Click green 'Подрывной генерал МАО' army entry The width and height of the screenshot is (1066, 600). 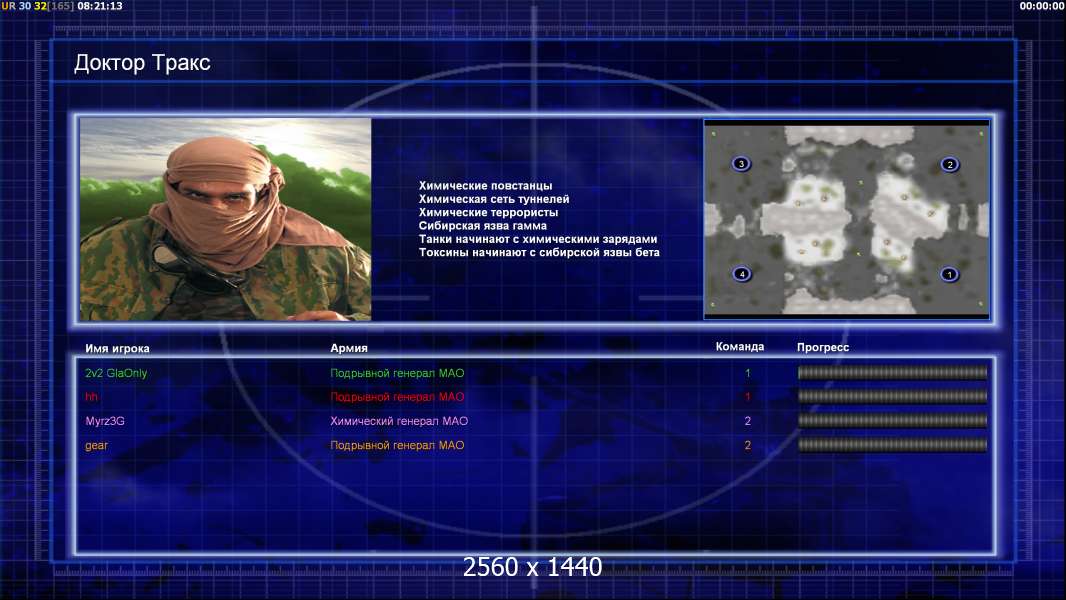pos(397,373)
